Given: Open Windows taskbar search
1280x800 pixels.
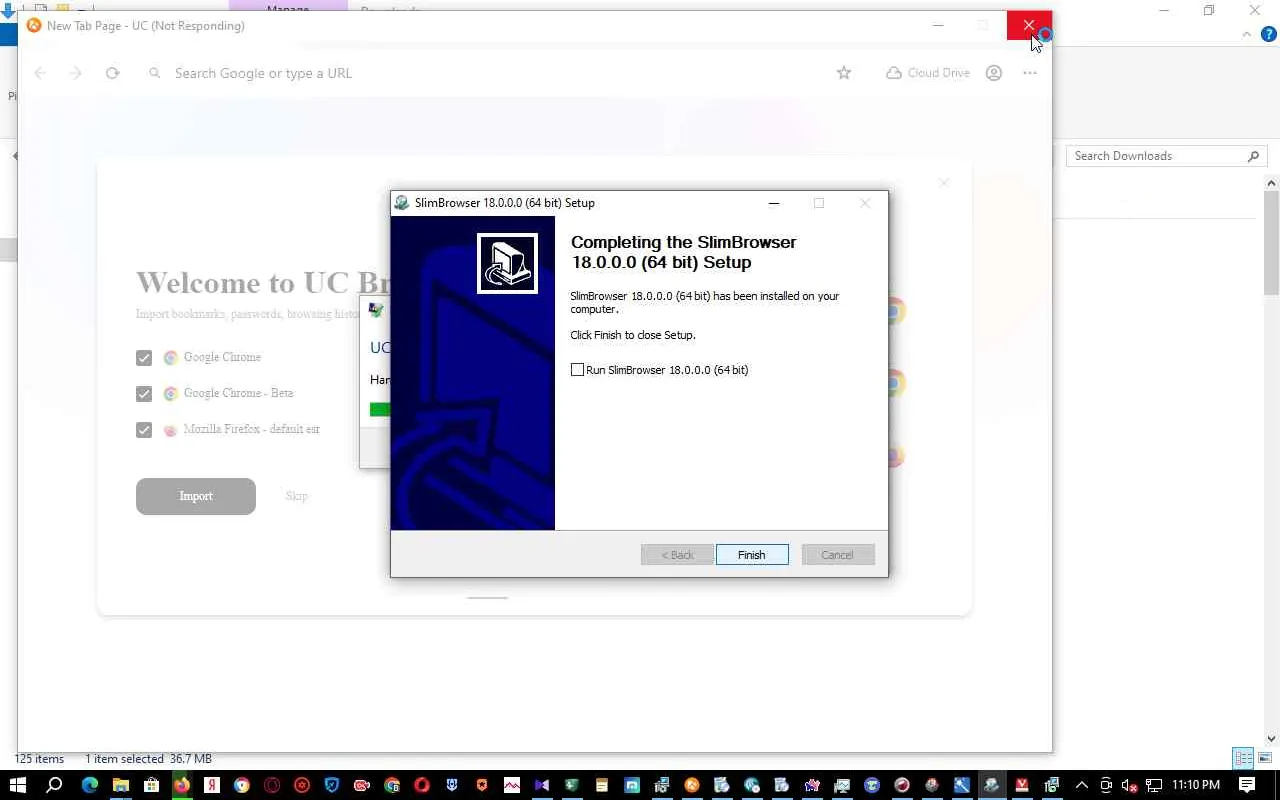Looking at the screenshot, I should tap(54, 785).
